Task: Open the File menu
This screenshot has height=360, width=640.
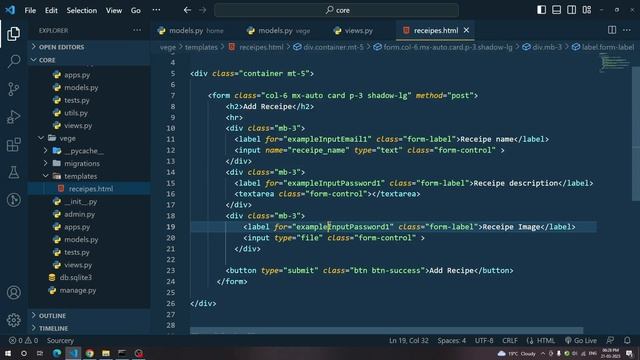Action: click(x=30, y=10)
